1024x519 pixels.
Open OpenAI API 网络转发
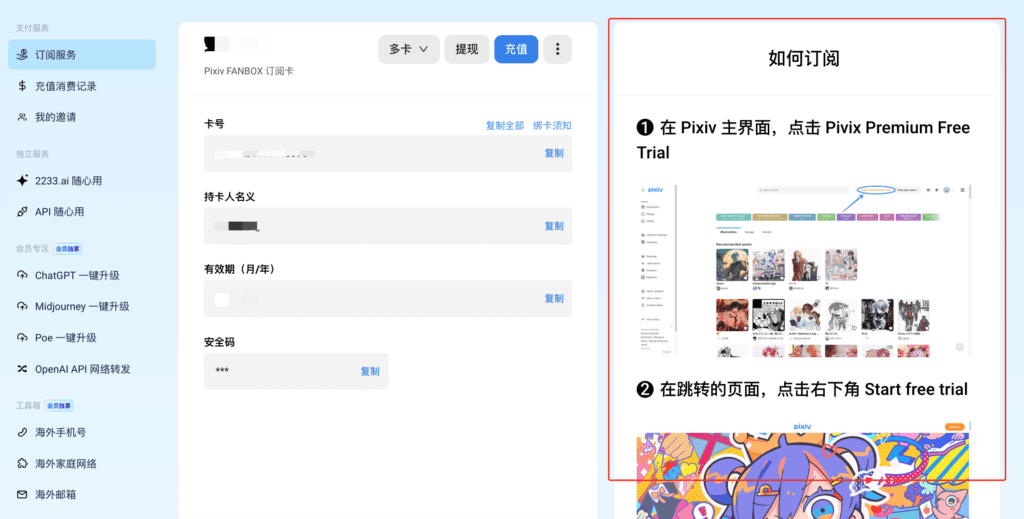pos(82,369)
